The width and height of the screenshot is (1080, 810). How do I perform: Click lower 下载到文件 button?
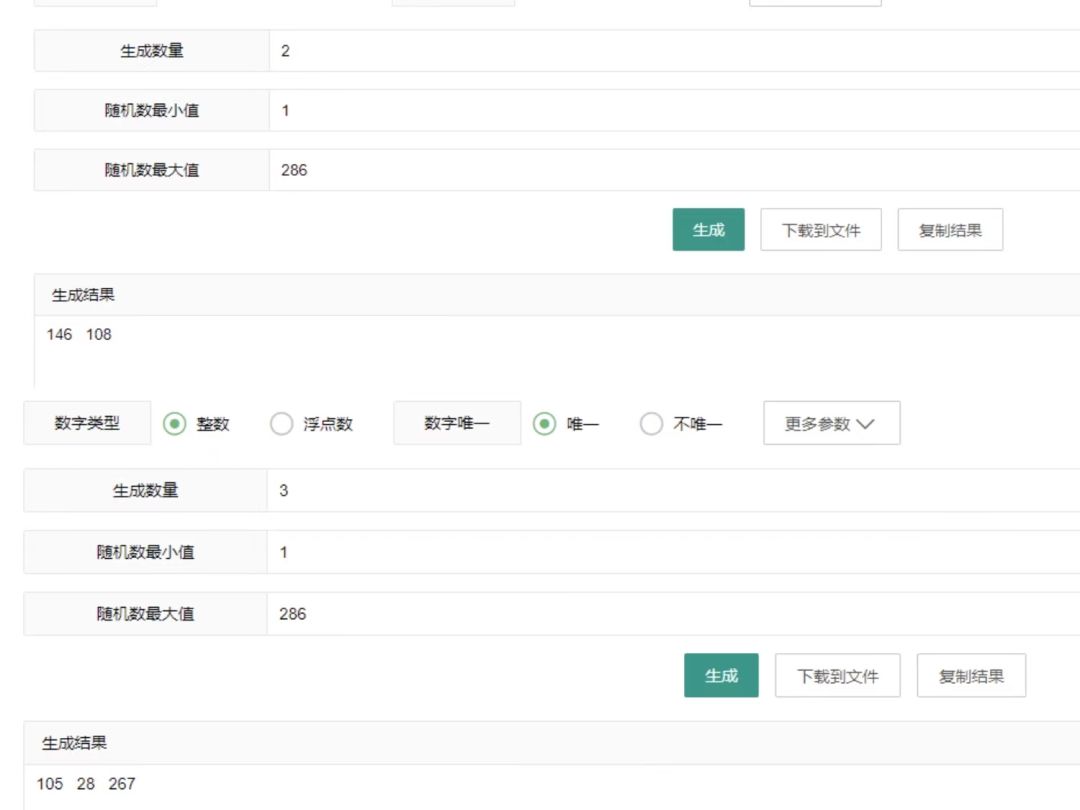click(838, 676)
